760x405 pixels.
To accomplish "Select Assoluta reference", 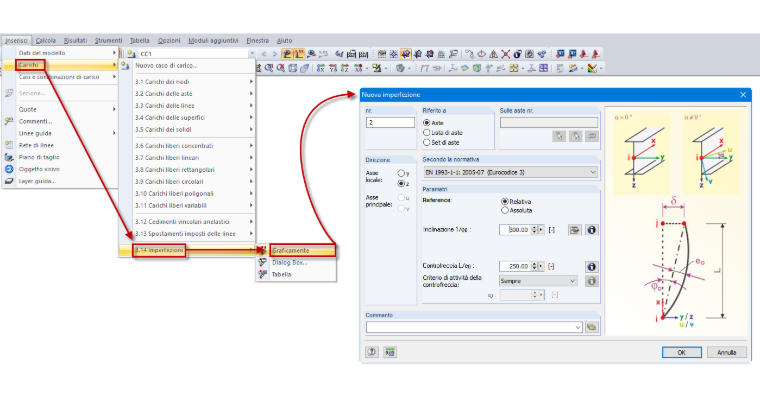I will click(x=505, y=210).
